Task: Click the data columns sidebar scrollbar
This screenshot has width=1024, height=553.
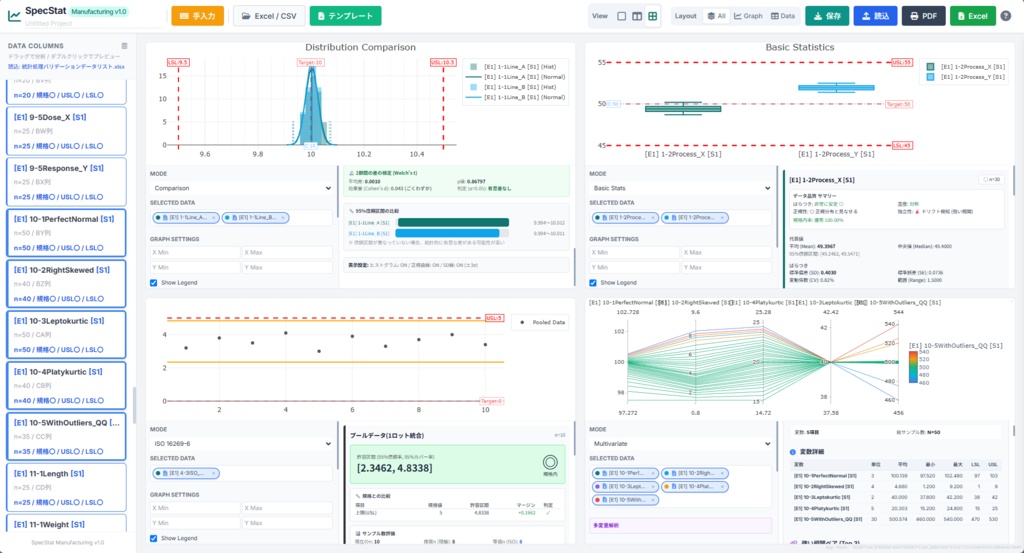Action: pyautogui.click(x=135, y=405)
